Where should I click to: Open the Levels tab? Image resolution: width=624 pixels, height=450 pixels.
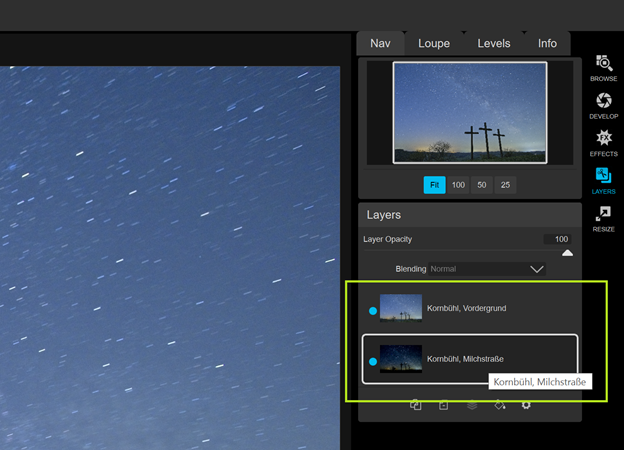coord(493,43)
